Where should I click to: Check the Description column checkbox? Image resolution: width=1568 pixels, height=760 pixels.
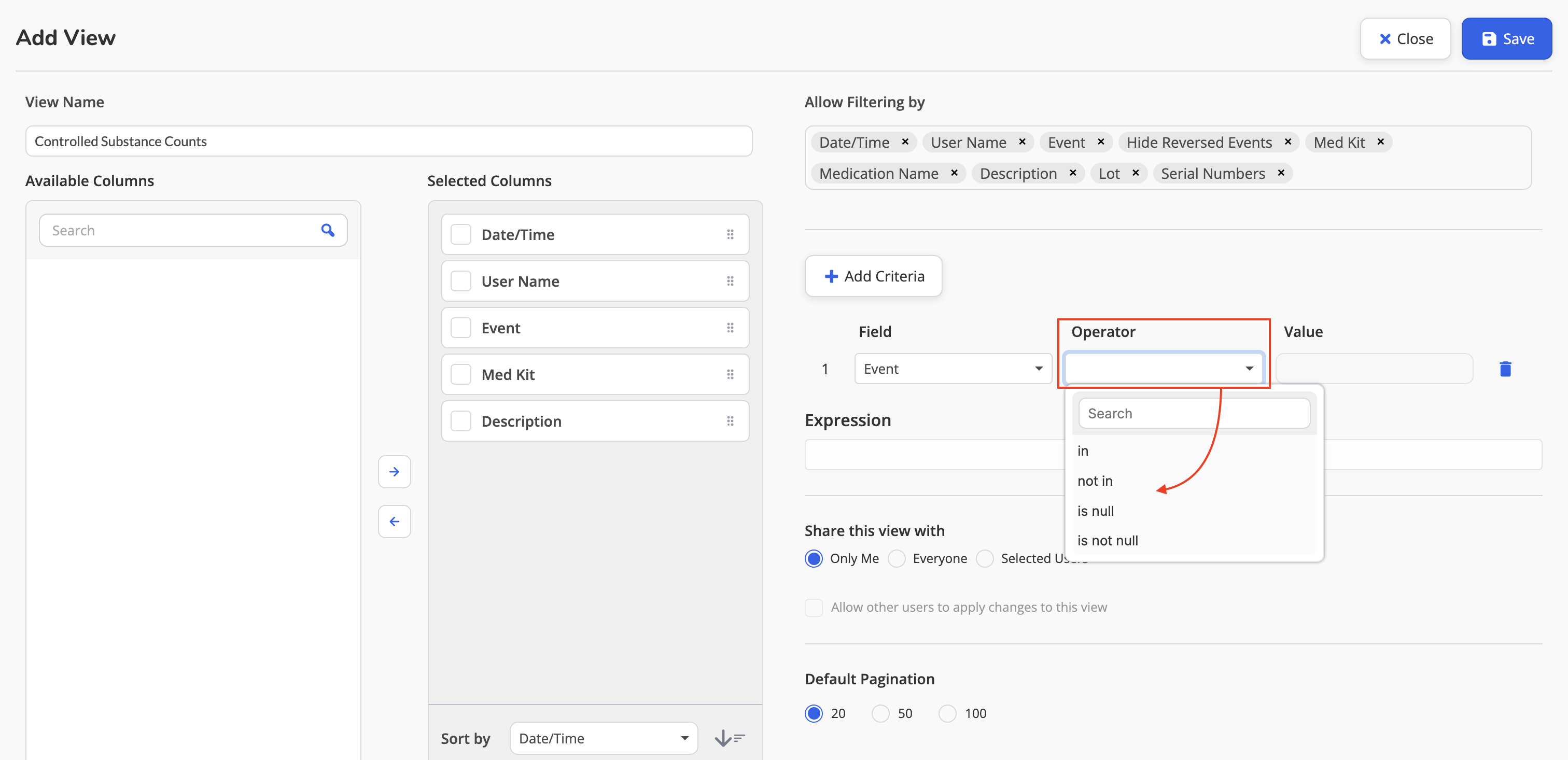pyautogui.click(x=461, y=421)
